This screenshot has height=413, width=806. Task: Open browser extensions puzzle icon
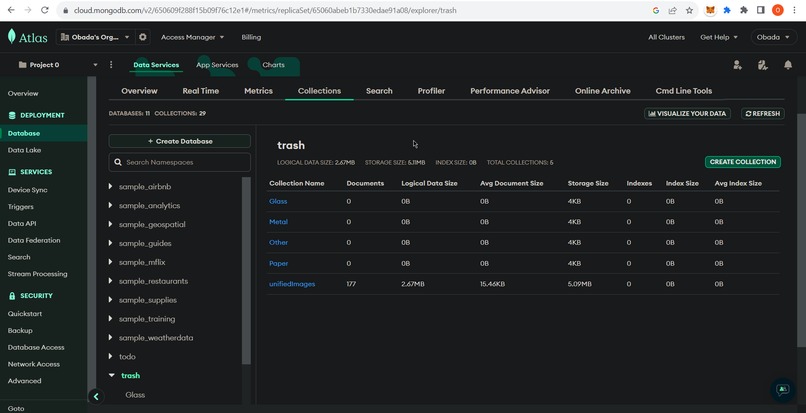coord(744,10)
